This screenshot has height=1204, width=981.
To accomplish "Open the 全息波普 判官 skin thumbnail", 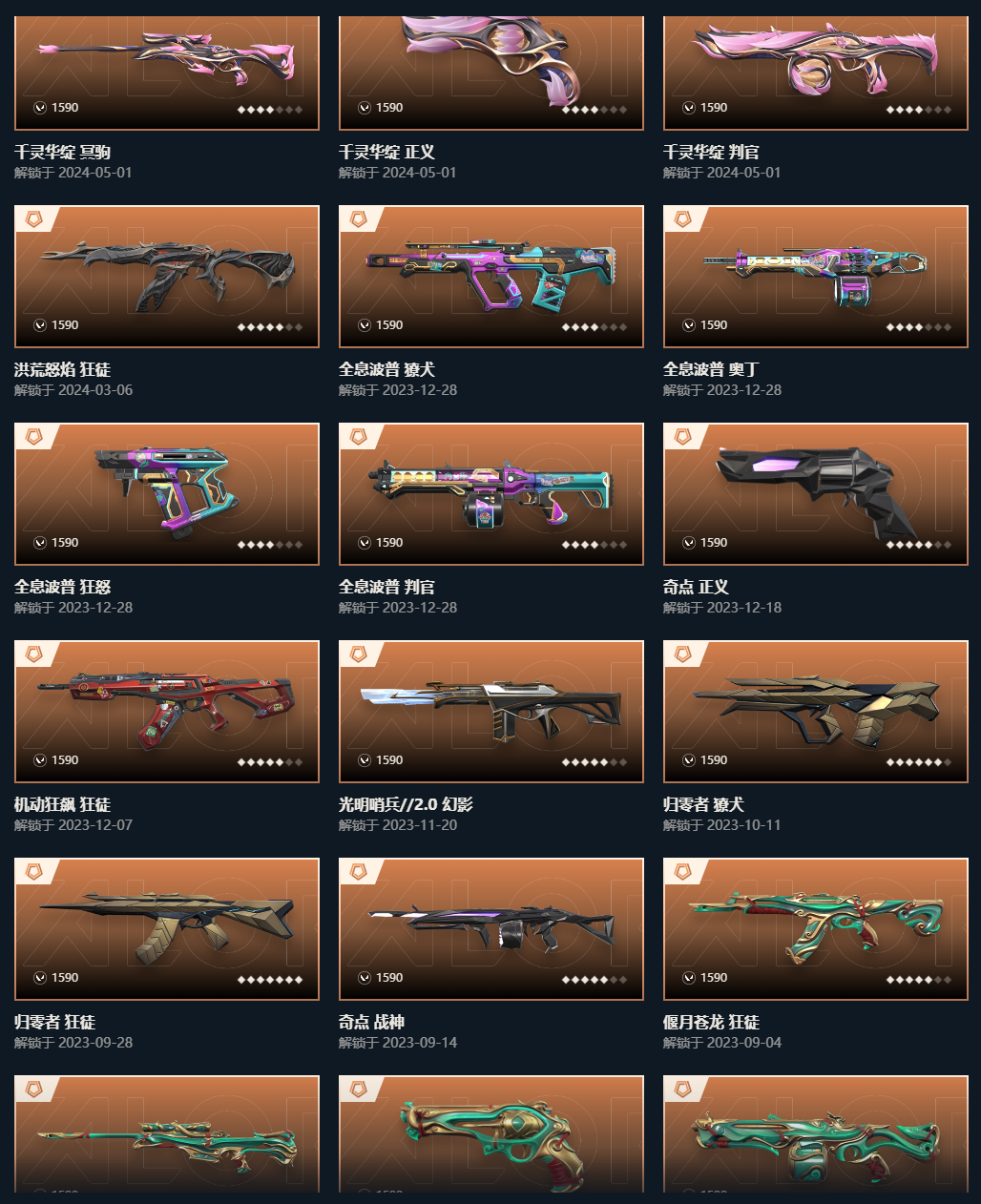I will coord(491,494).
